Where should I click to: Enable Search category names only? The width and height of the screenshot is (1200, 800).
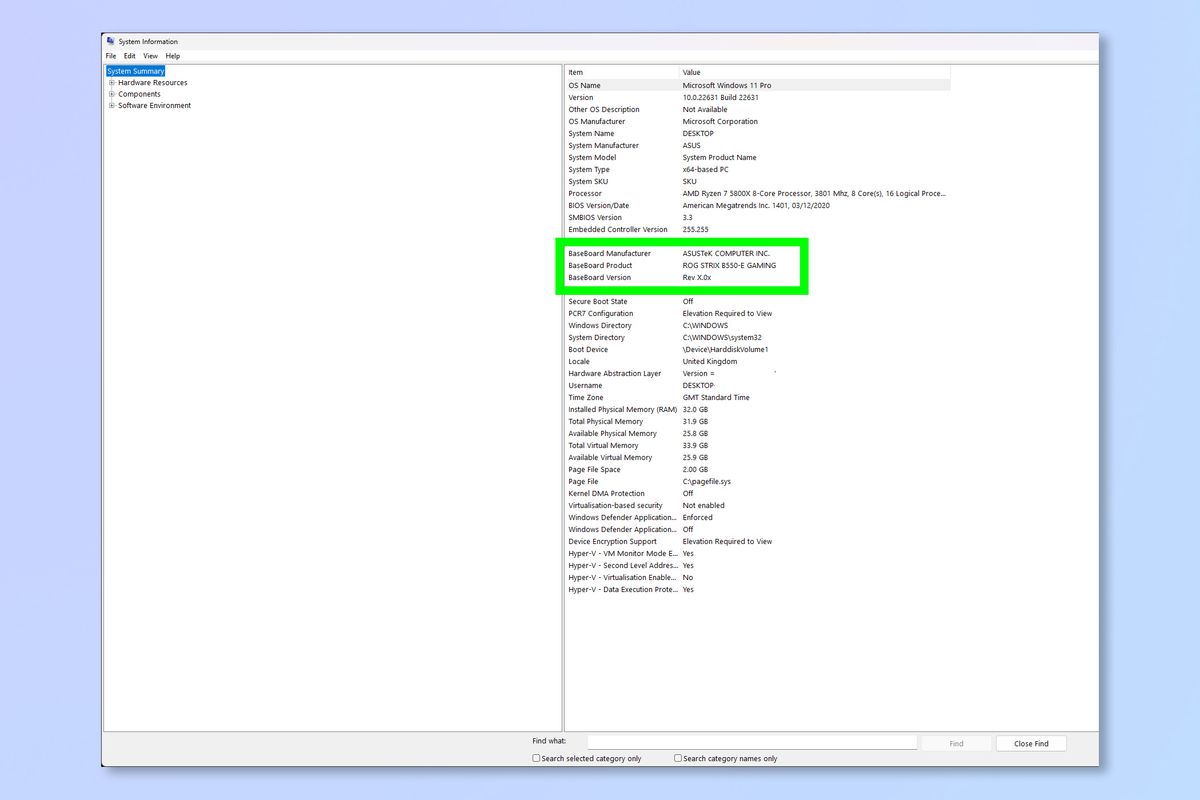[x=678, y=759]
